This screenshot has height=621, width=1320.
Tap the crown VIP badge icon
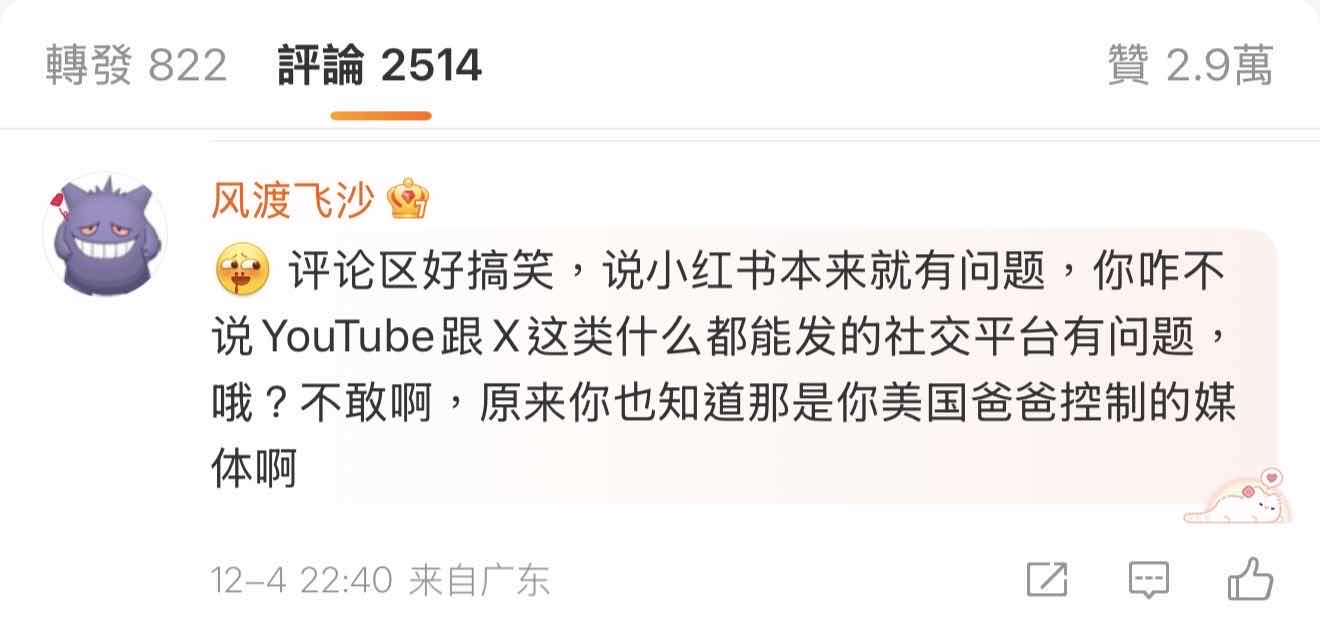pos(408,201)
